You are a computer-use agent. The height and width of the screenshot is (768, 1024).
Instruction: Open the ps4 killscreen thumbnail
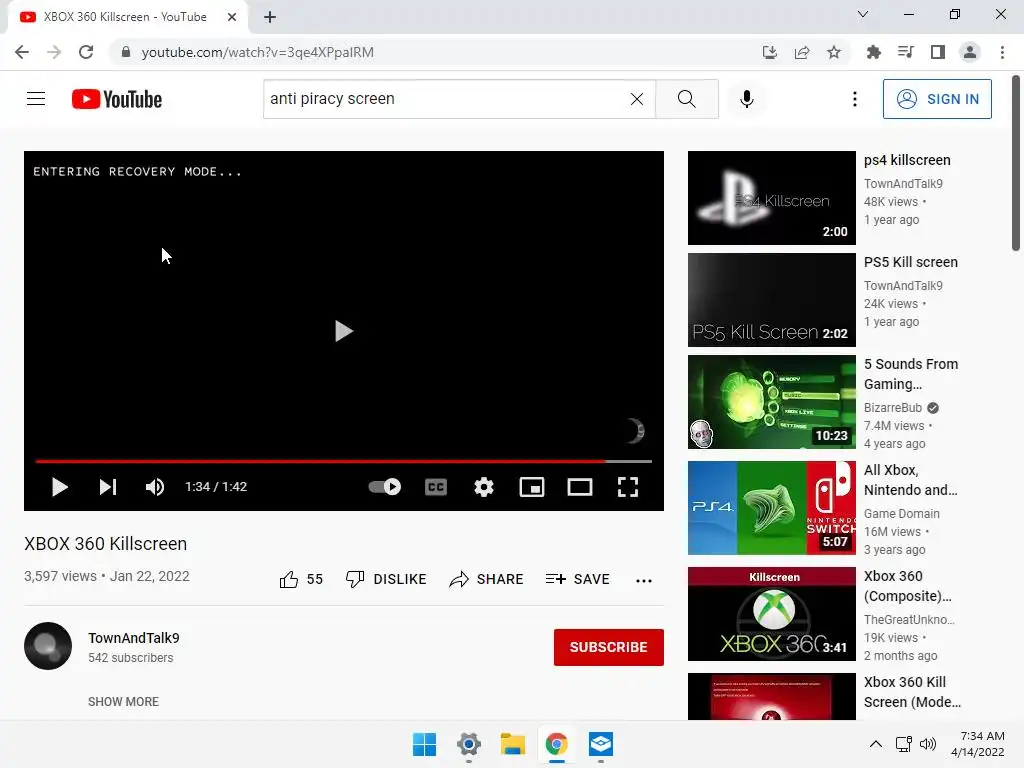point(771,198)
